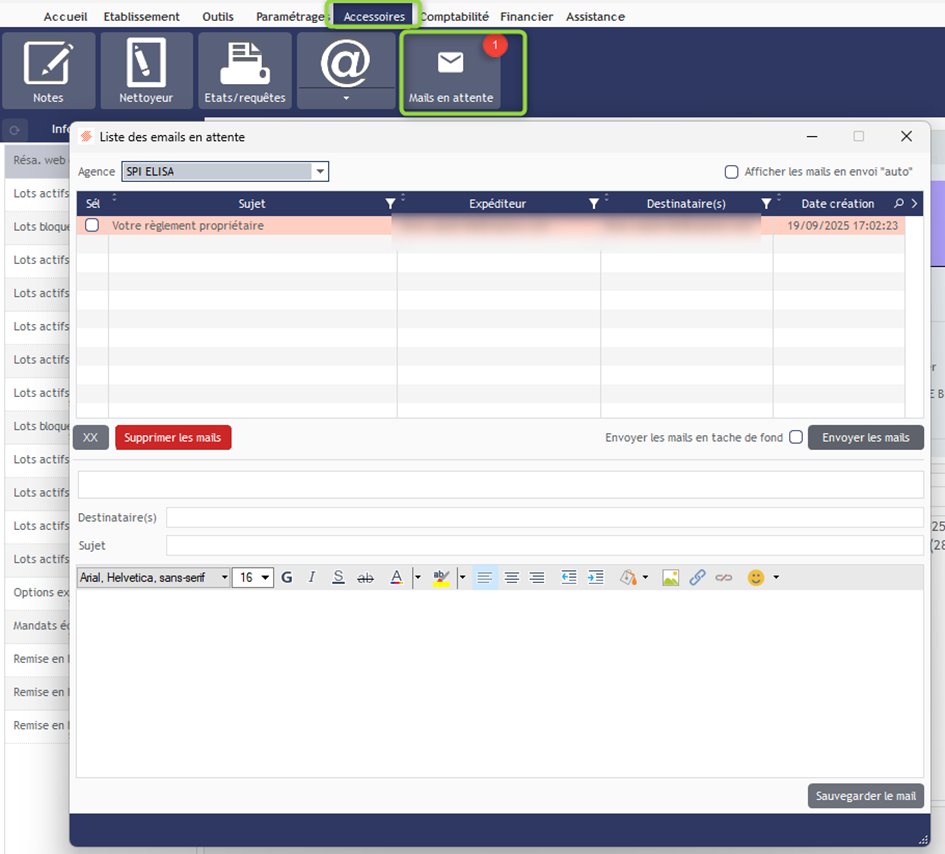
Task: Insert an image into the mail
Action: (x=670, y=578)
